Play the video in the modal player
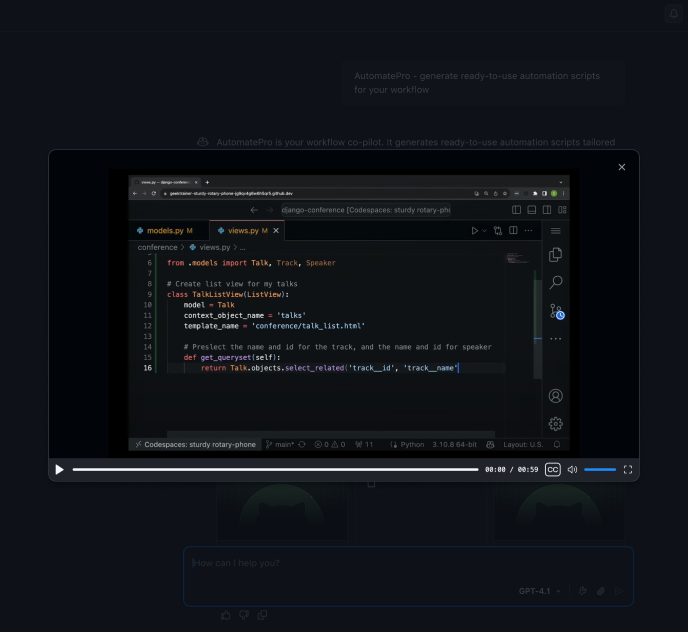Screen dimensions: 688x632 pos(60,469)
